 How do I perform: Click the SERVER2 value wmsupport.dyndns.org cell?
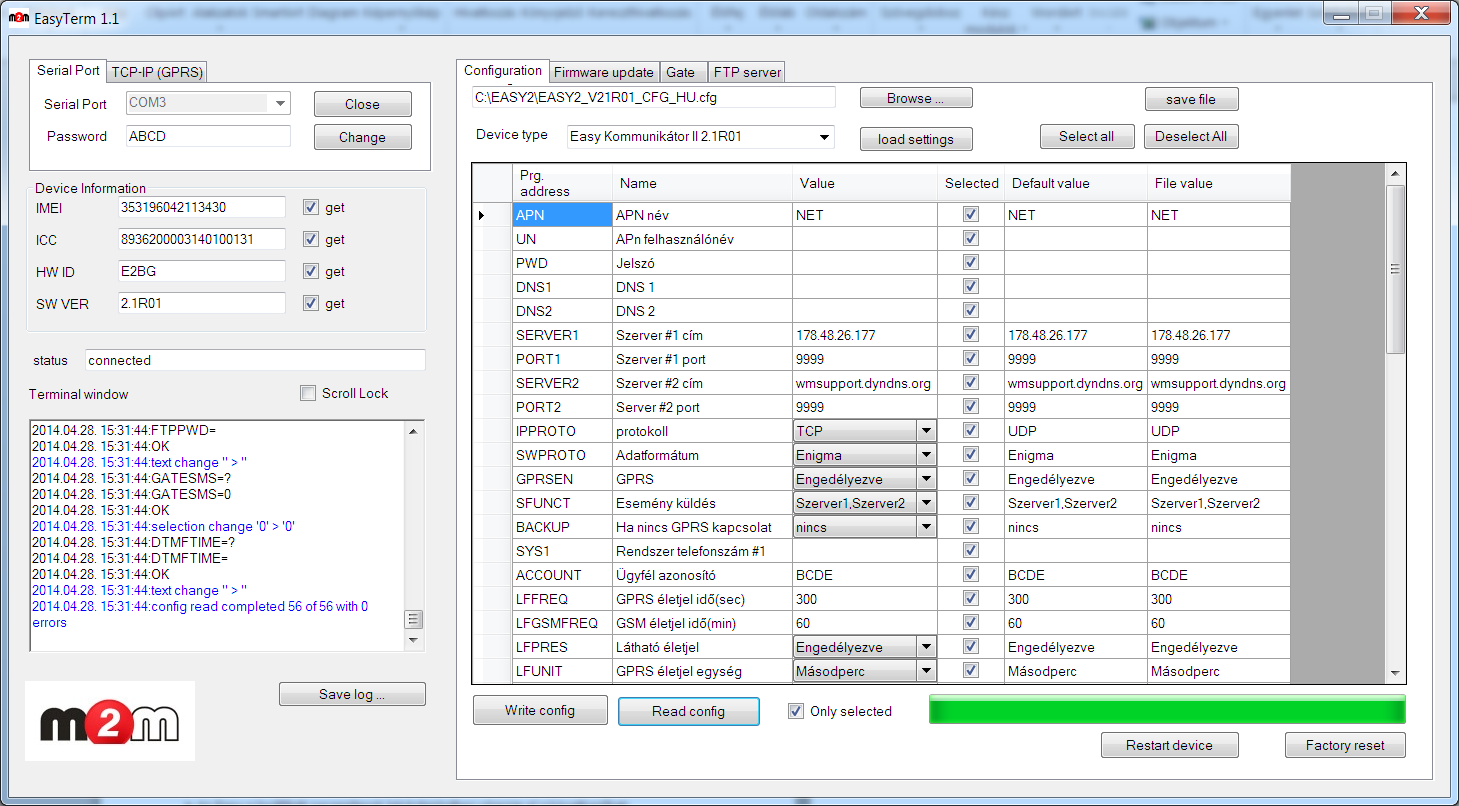[864, 383]
